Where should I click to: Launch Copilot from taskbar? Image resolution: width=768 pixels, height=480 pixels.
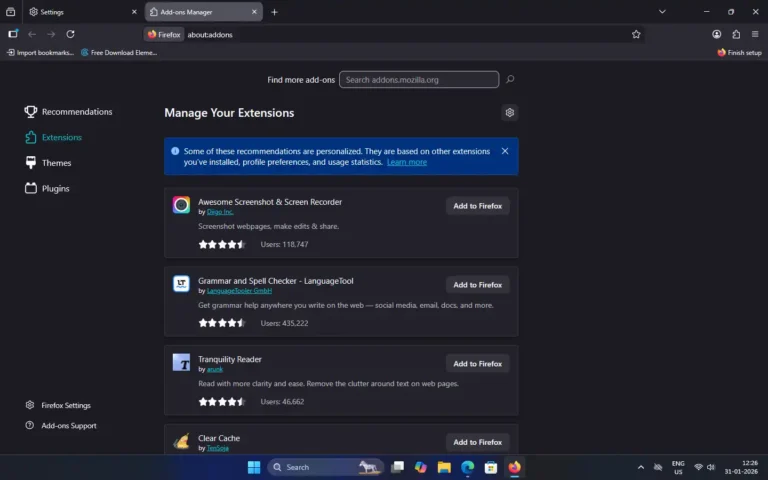pyautogui.click(x=421, y=467)
